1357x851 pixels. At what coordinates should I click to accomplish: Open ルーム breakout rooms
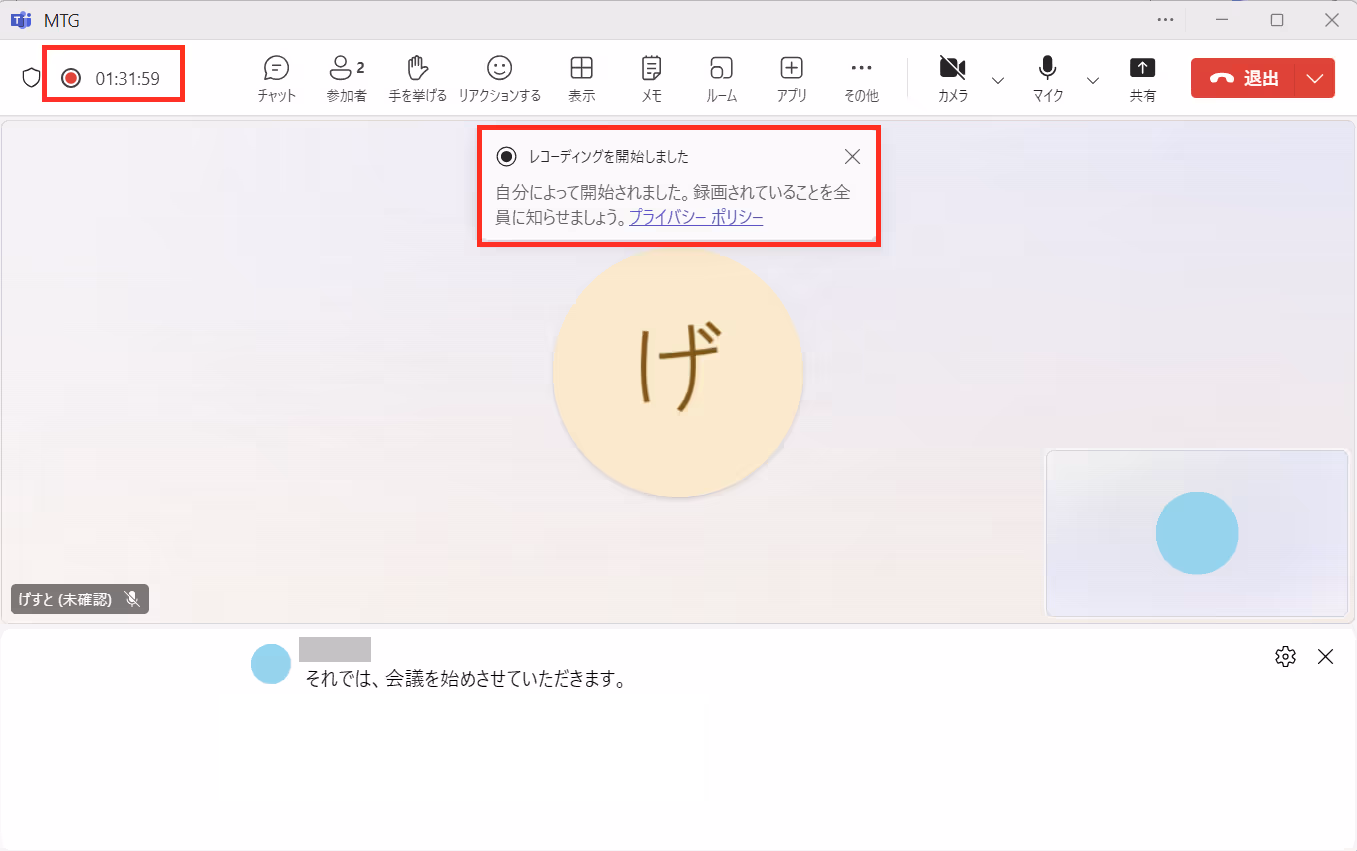(721, 79)
